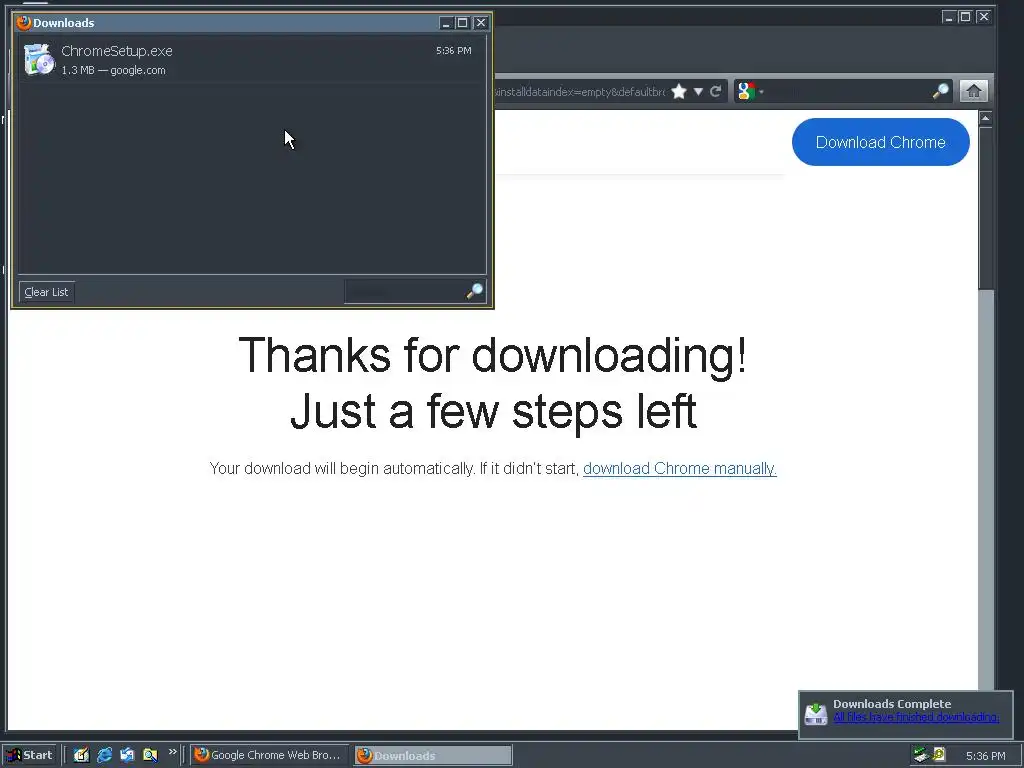Open Outlook Express from quick launch

[x=127, y=755]
